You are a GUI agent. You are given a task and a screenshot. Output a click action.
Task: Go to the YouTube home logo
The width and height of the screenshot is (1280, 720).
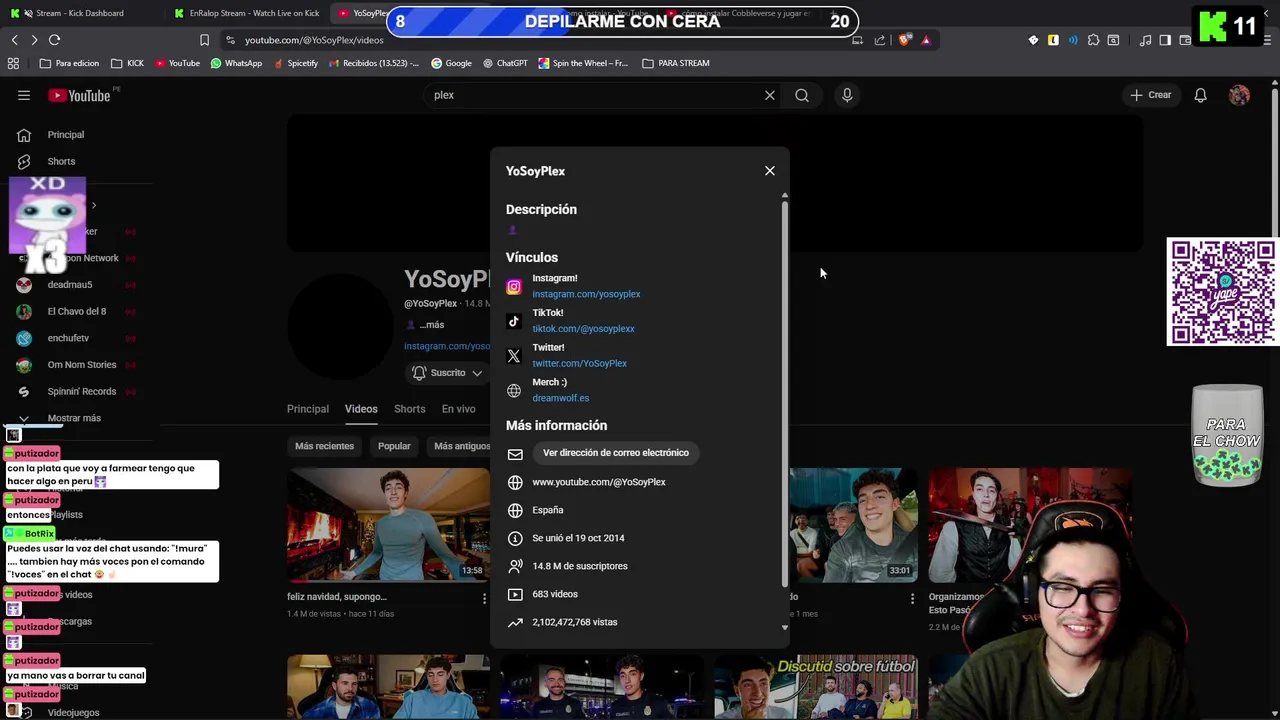81,95
